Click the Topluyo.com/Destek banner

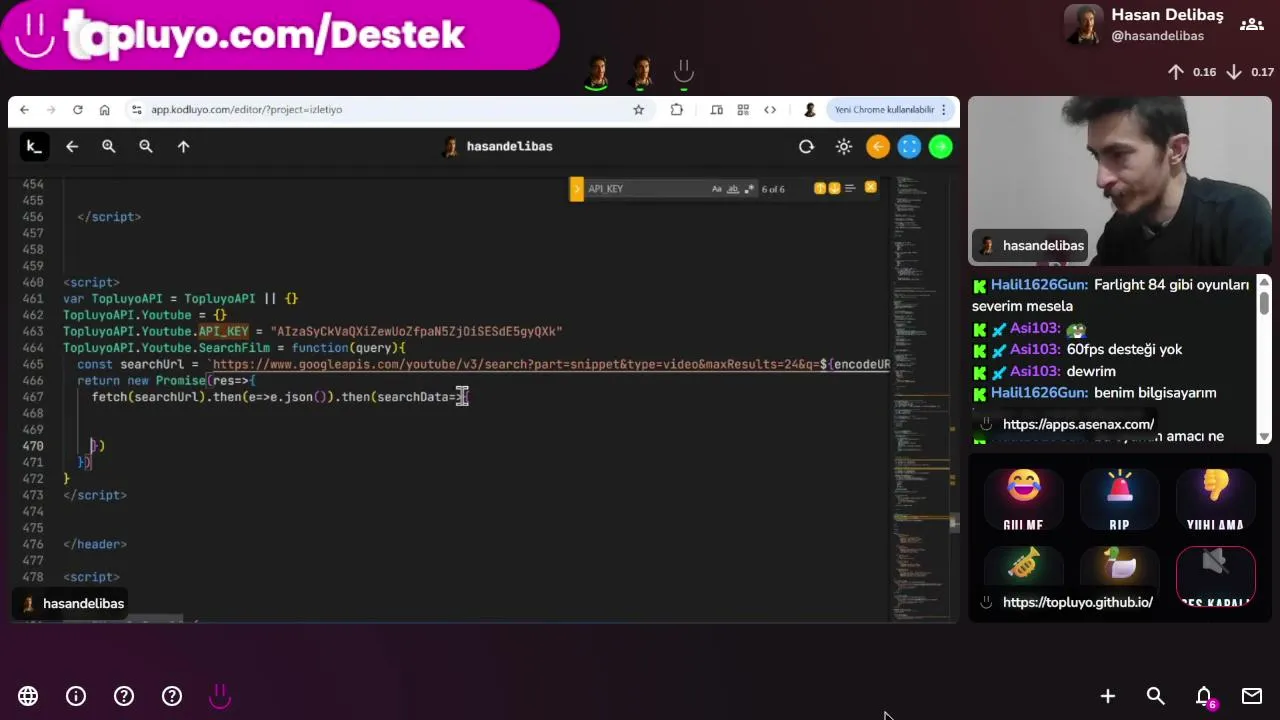(x=280, y=35)
